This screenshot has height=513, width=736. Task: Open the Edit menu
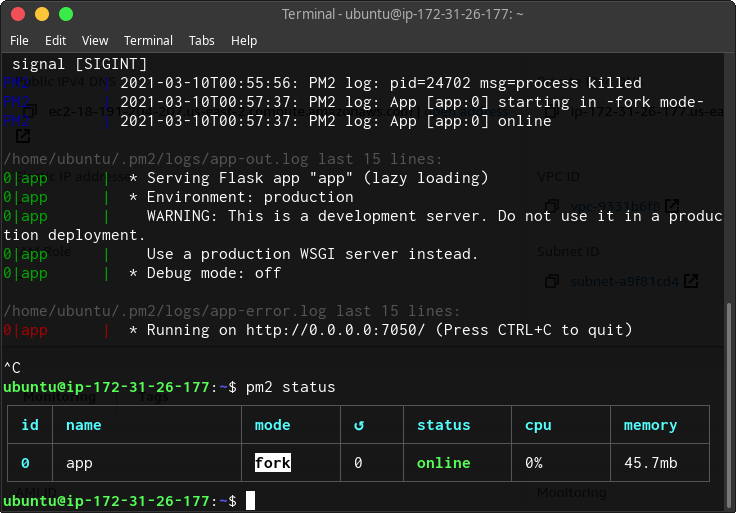tap(55, 41)
